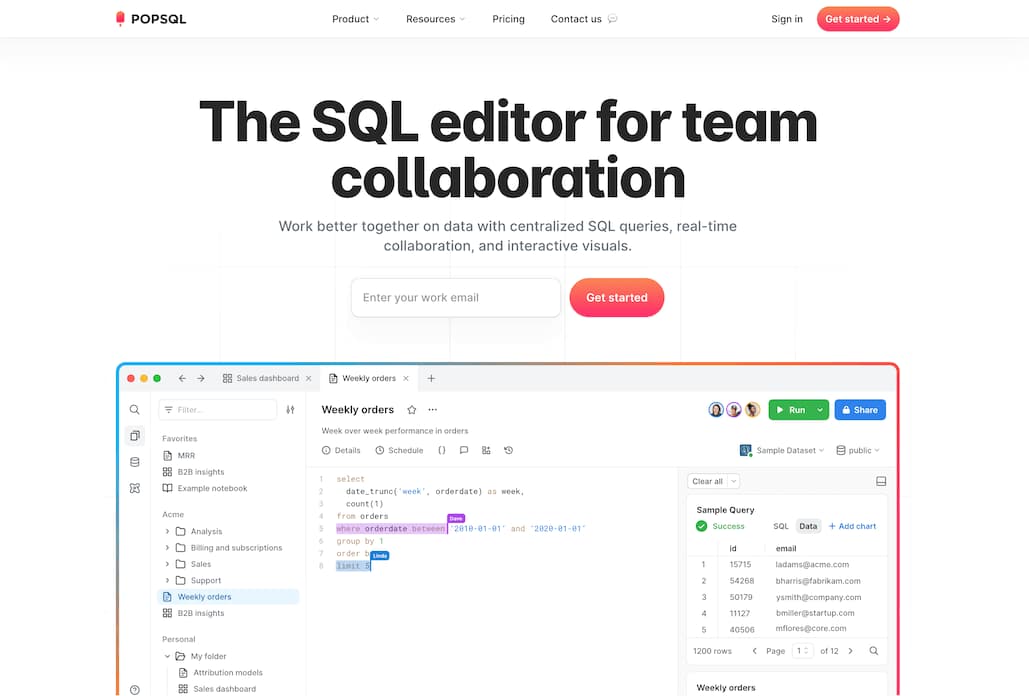
Task: Close the Weekly orders tab
Action: click(x=406, y=379)
